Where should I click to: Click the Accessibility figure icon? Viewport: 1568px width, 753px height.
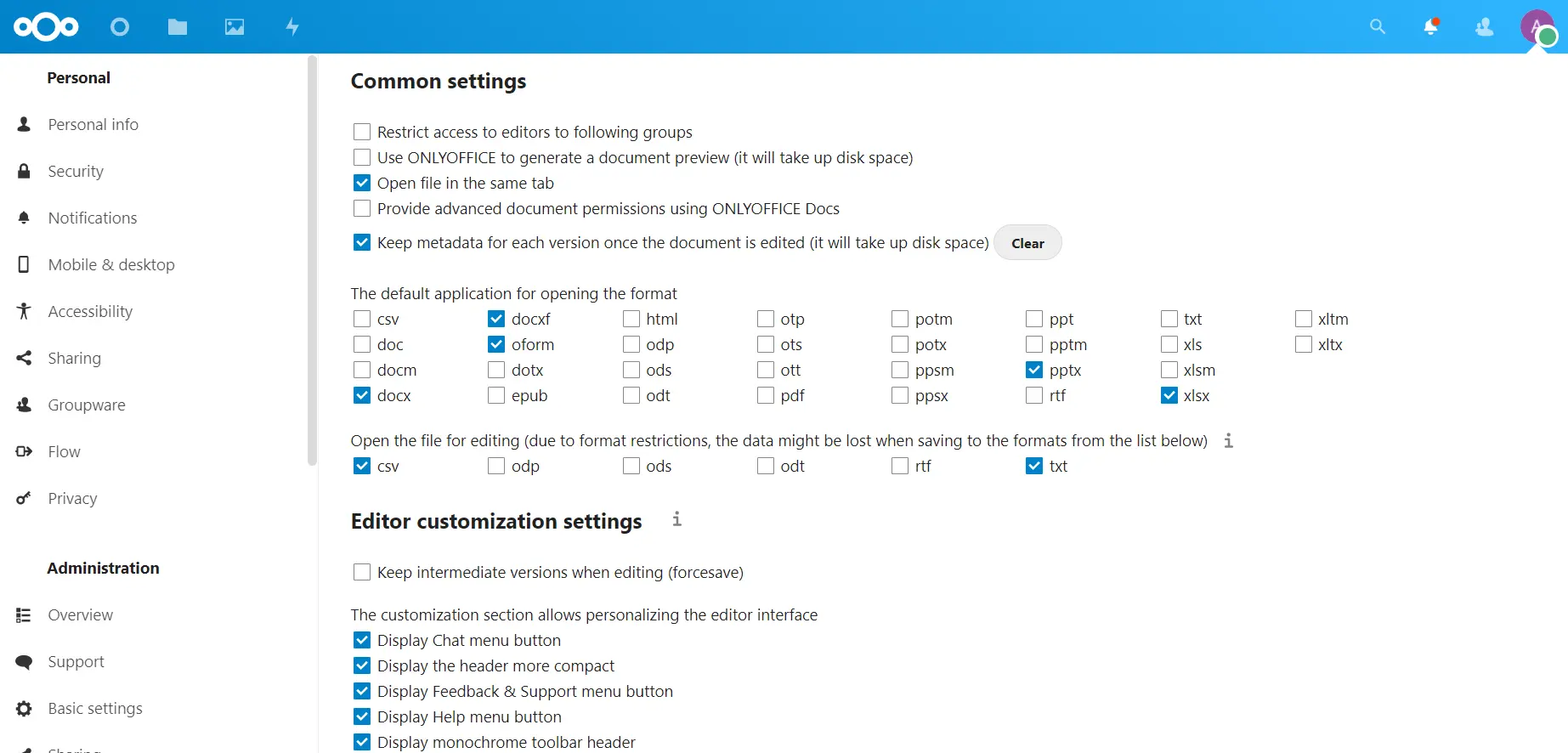(x=24, y=311)
